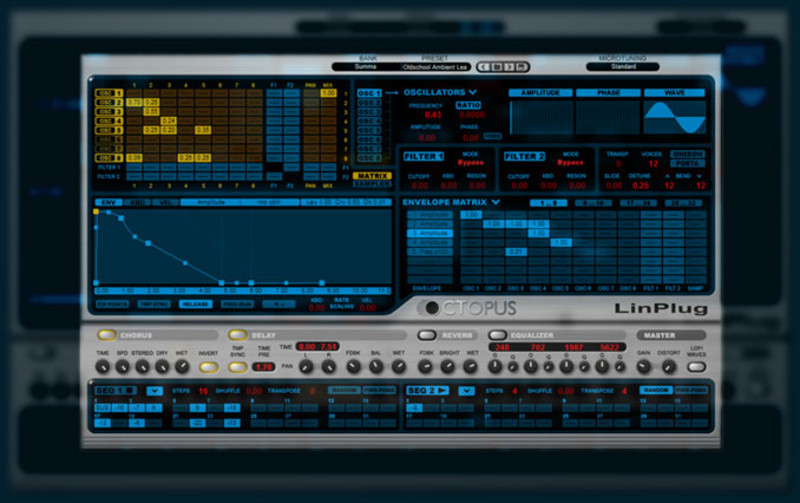Select OSC 1 in the blue oscillator list

(x=369, y=93)
